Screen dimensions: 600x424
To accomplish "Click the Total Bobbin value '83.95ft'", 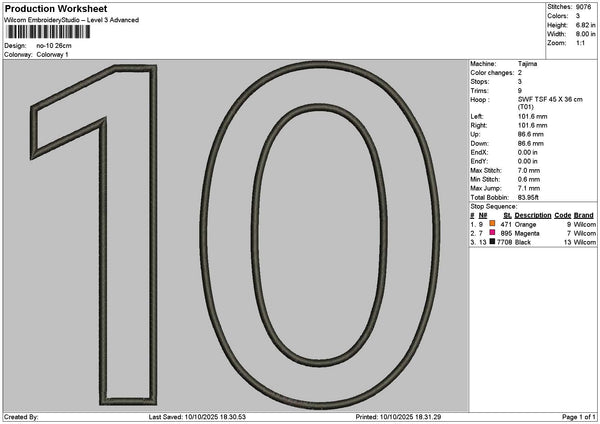I will [528, 197].
